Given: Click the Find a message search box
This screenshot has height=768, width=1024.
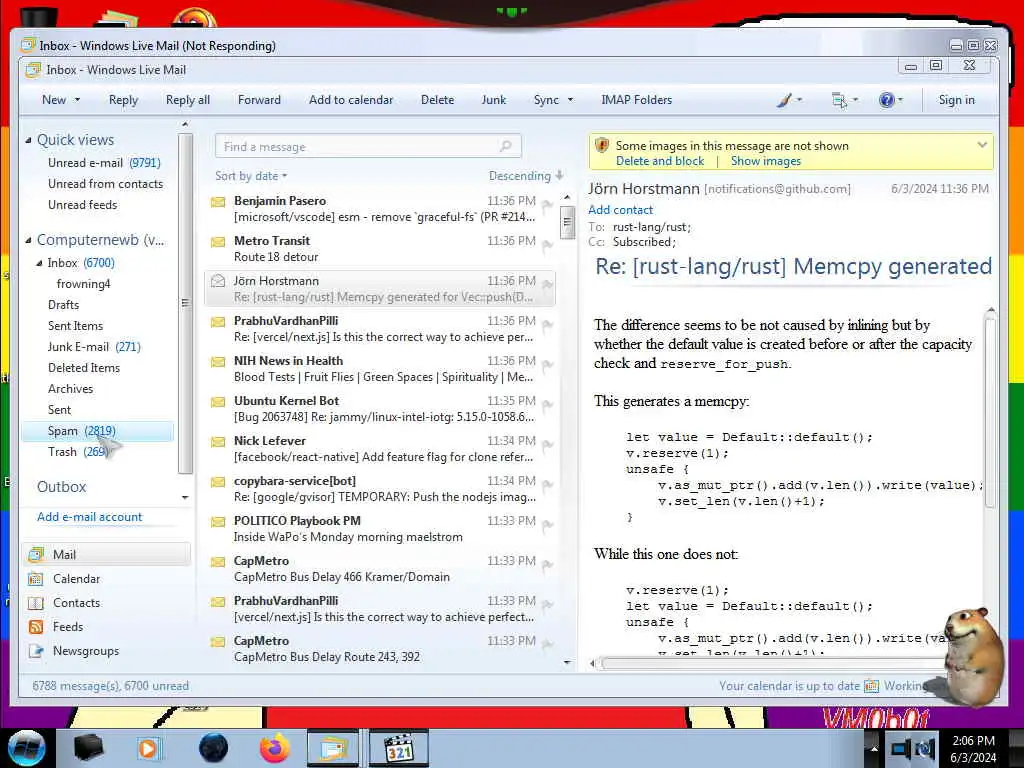Looking at the screenshot, I should (368, 146).
